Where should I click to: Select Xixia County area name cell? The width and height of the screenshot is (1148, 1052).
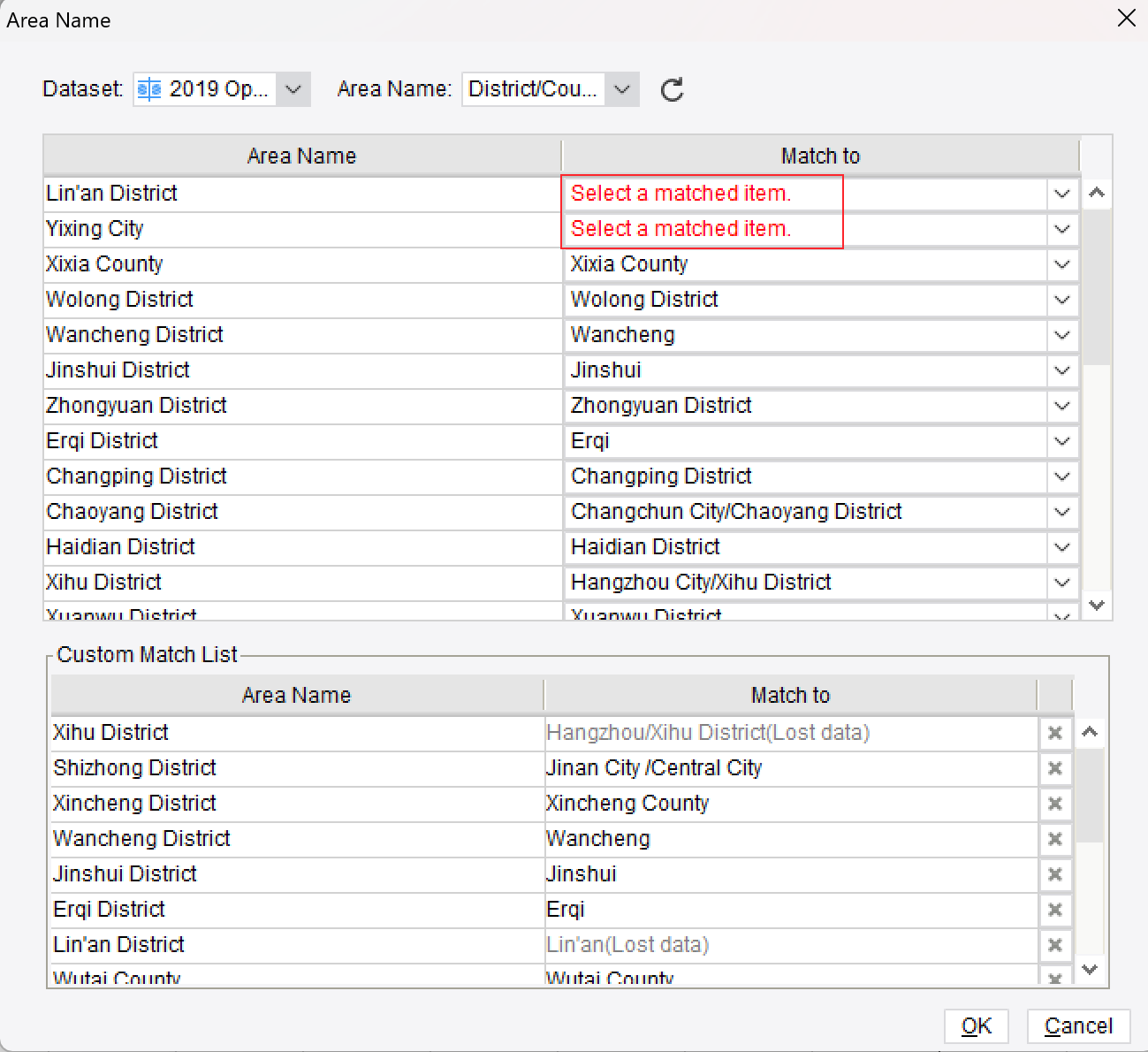point(302,264)
